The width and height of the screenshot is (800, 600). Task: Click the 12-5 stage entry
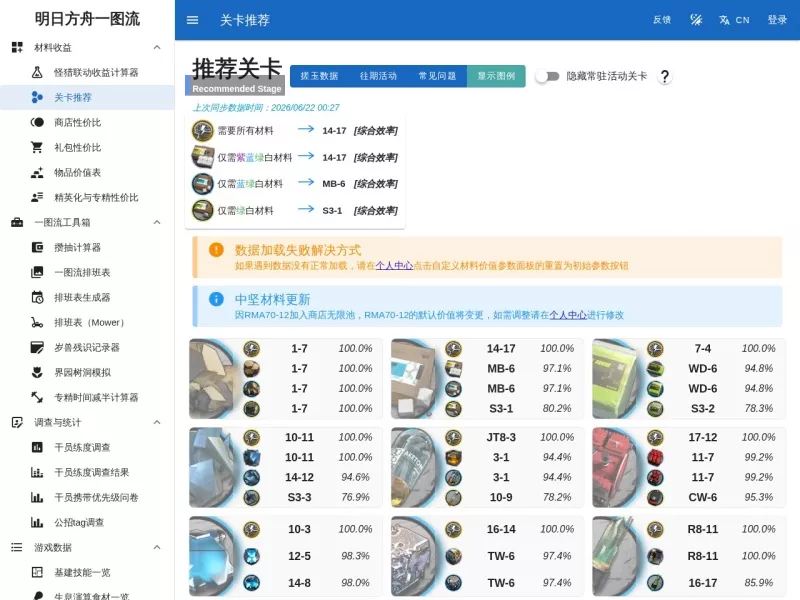pyautogui.click(x=299, y=556)
